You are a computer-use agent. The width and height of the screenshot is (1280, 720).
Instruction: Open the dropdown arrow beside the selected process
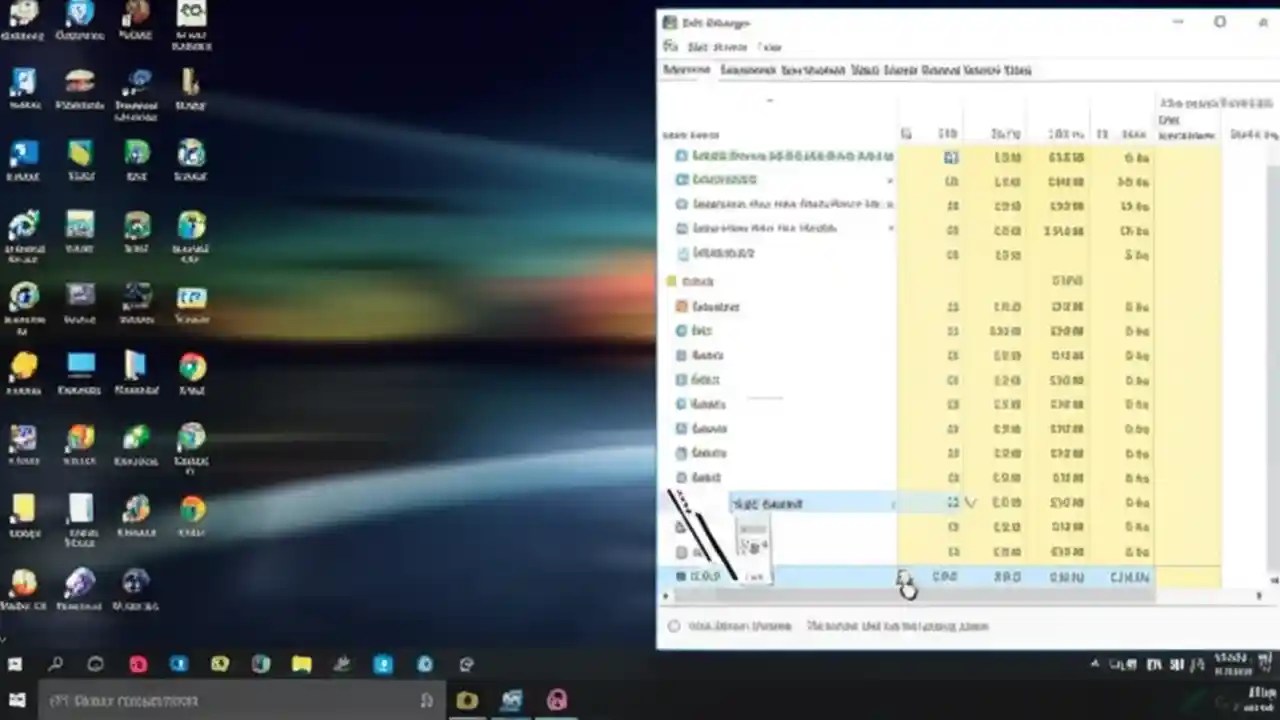[970, 503]
